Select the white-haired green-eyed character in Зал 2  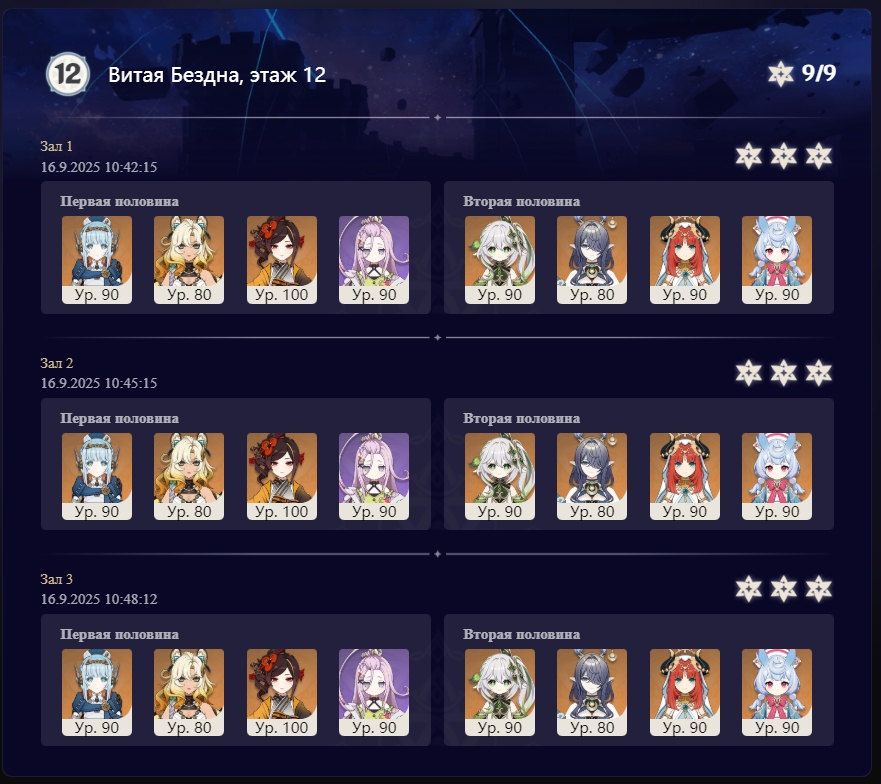(499, 476)
